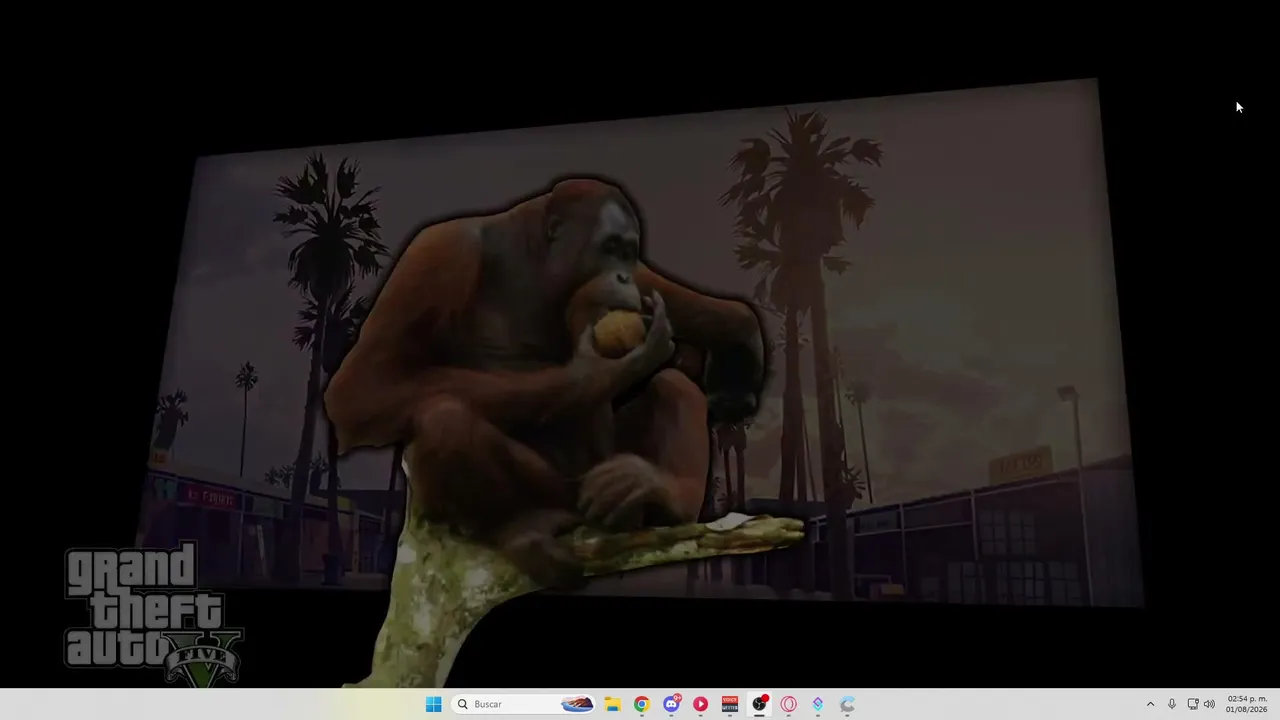Click the search highlight image in Buscar
The width and height of the screenshot is (1280, 720).
[577, 704]
